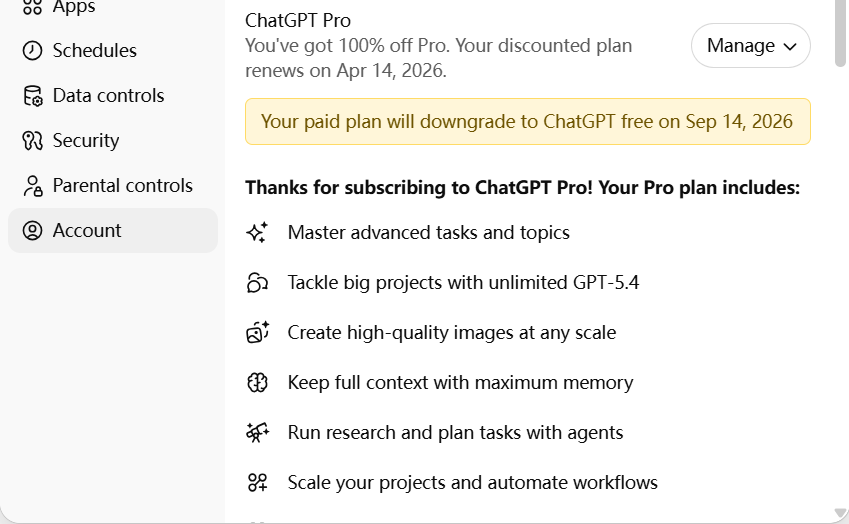Click the yellow downgrade notice banner
Viewport: 849px width, 524px height.
click(527, 121)
